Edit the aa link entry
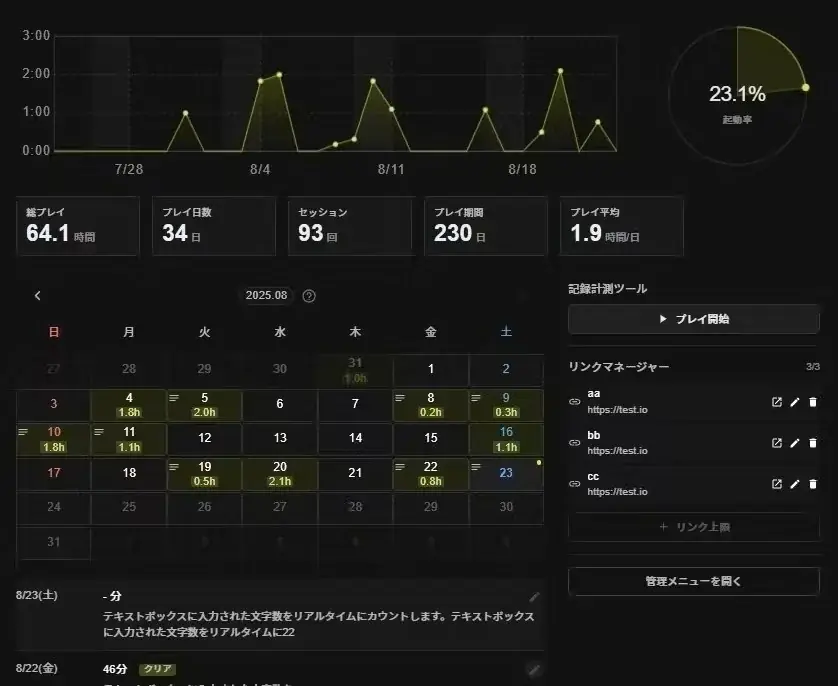Viewport: 838px width, 686px height. pos(795,402)
